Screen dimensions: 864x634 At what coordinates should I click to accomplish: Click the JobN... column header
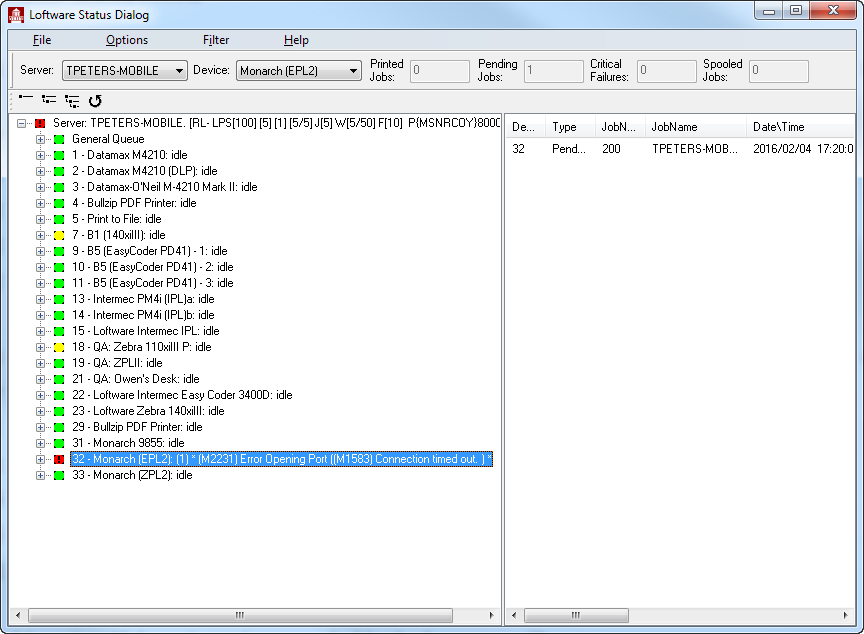620,127
